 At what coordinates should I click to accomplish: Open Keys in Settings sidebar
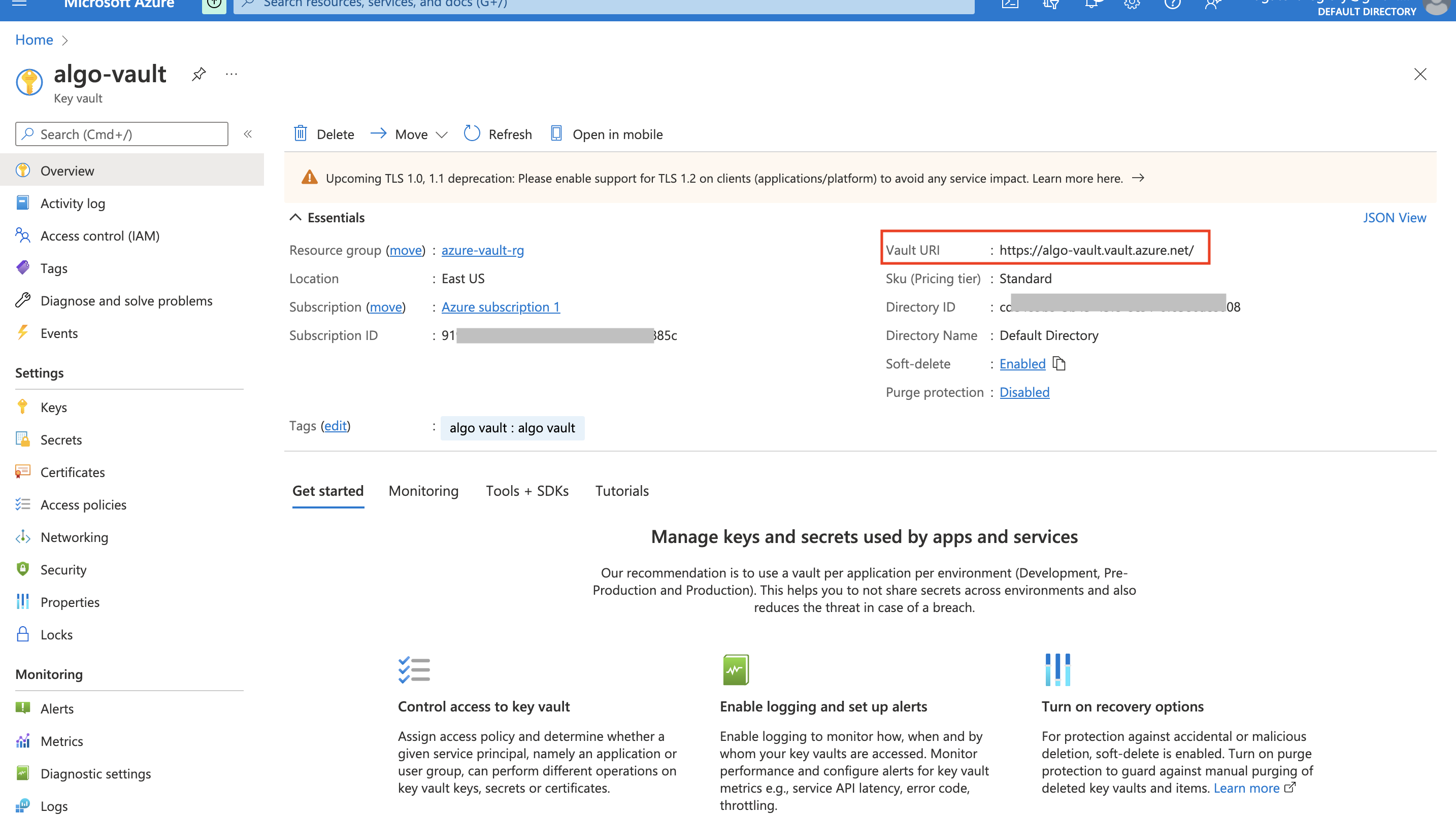pos(54,407)
